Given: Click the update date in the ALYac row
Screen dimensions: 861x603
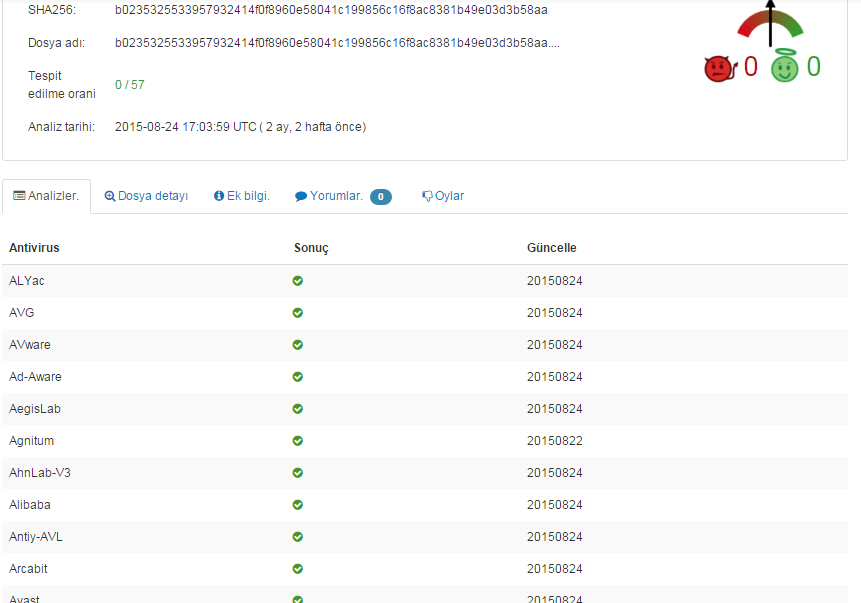Looking at the screenshot, I should [x=555, y=281].
